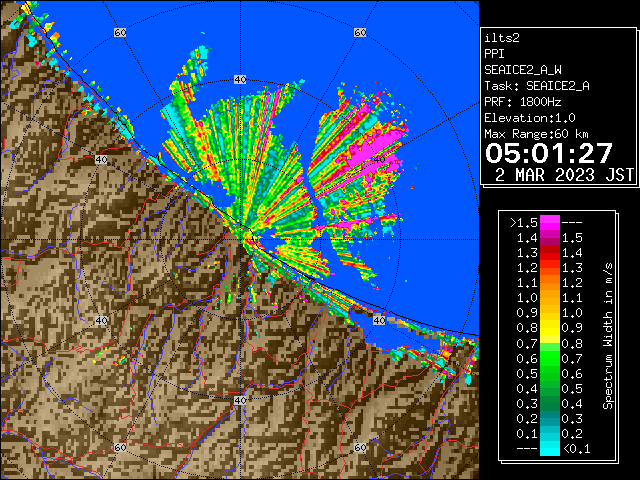Pick the bright green 0.6–0.7 legend swatch
The width and height of the screenshot is (640, 480).
(550, 358)
